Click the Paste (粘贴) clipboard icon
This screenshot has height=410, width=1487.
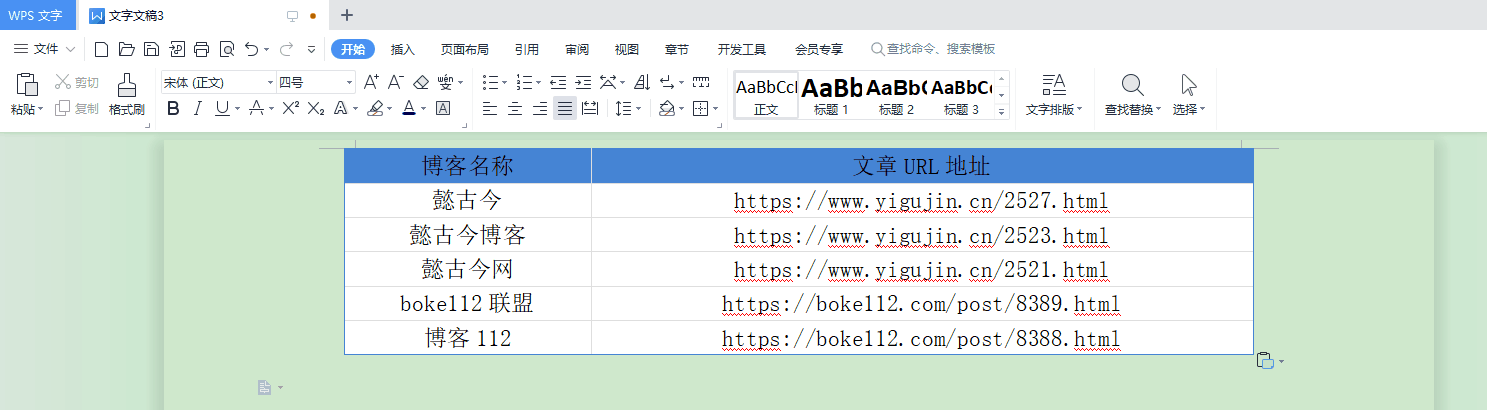click(x=26, y=84)
